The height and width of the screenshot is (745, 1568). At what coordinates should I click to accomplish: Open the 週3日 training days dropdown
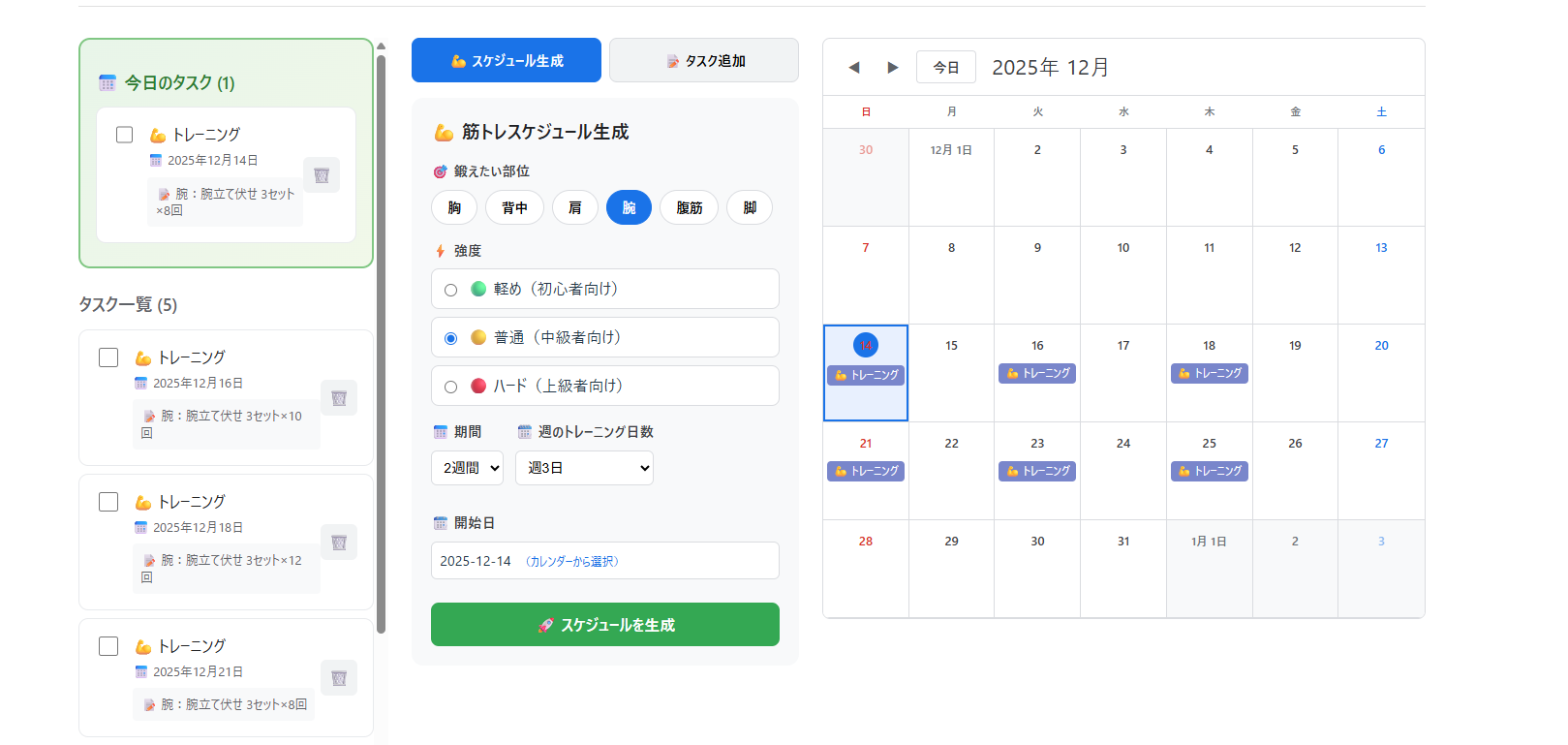(584, 468)
